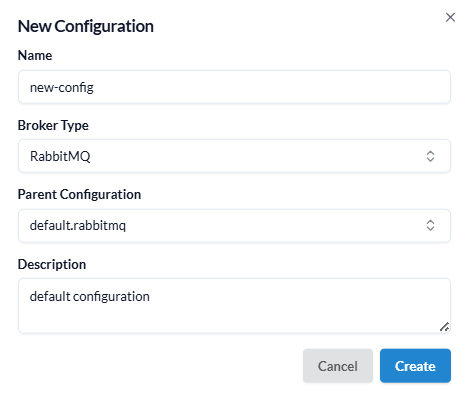Click the Description label
468x397 pixels.
click(52, 264)
